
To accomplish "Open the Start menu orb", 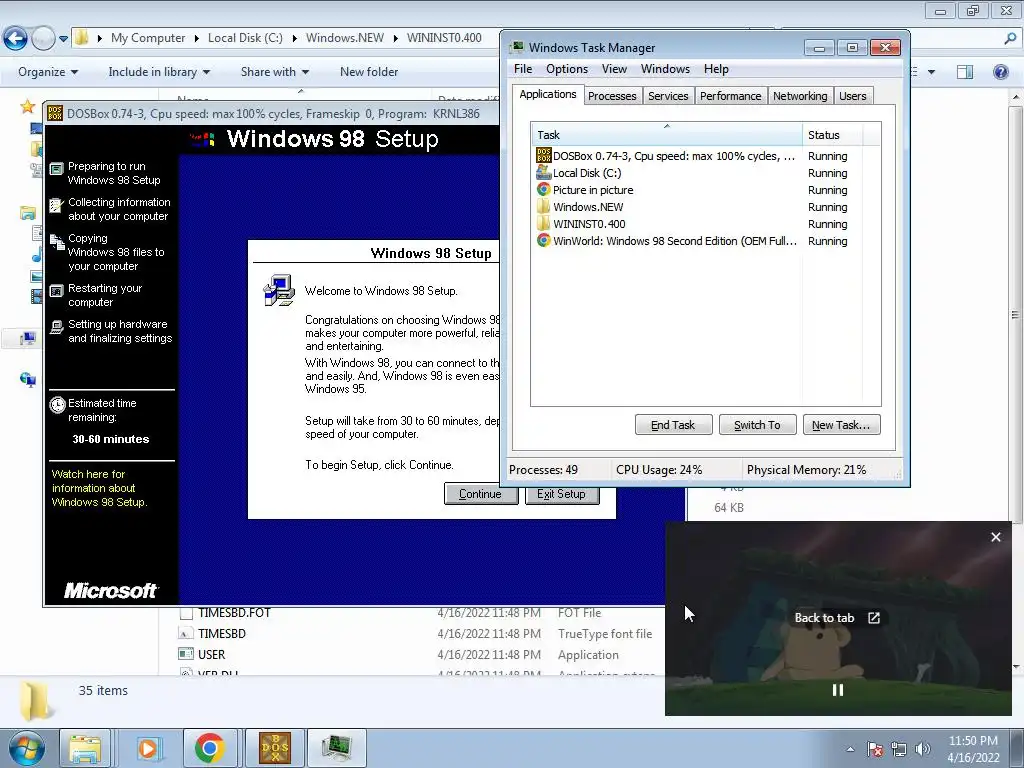I will coord(26,748).
